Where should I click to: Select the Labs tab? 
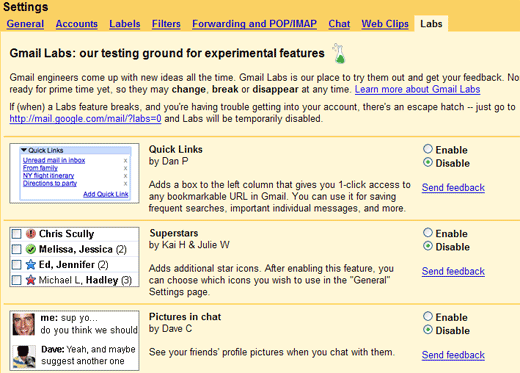(x=431, y=24)
